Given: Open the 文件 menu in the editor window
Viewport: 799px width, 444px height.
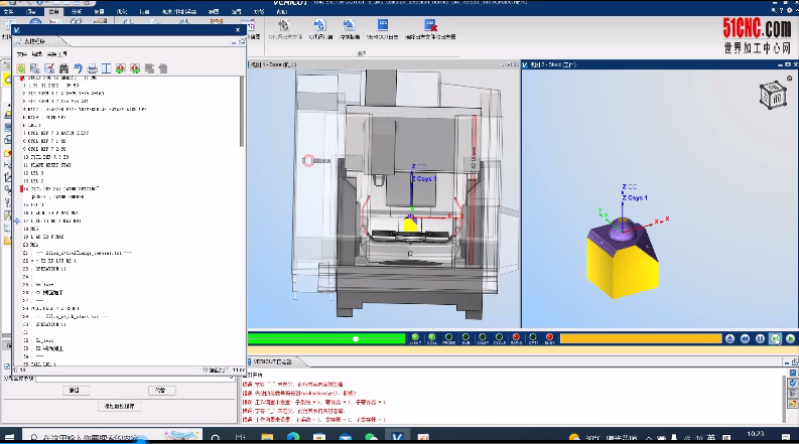Looking at the screenshot, I should click(x=21, y=53).
